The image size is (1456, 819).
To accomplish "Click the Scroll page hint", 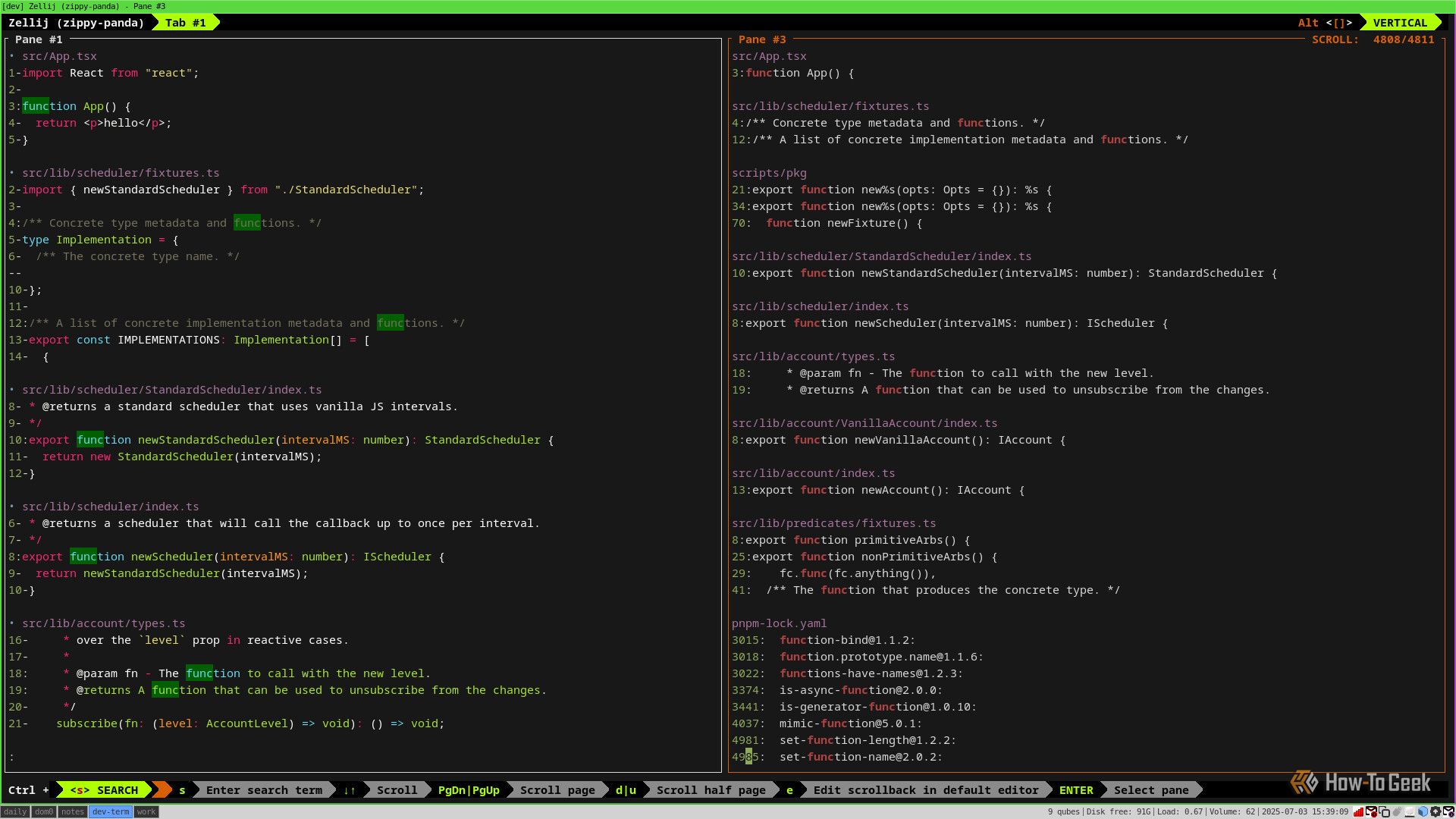I will 557,790.
